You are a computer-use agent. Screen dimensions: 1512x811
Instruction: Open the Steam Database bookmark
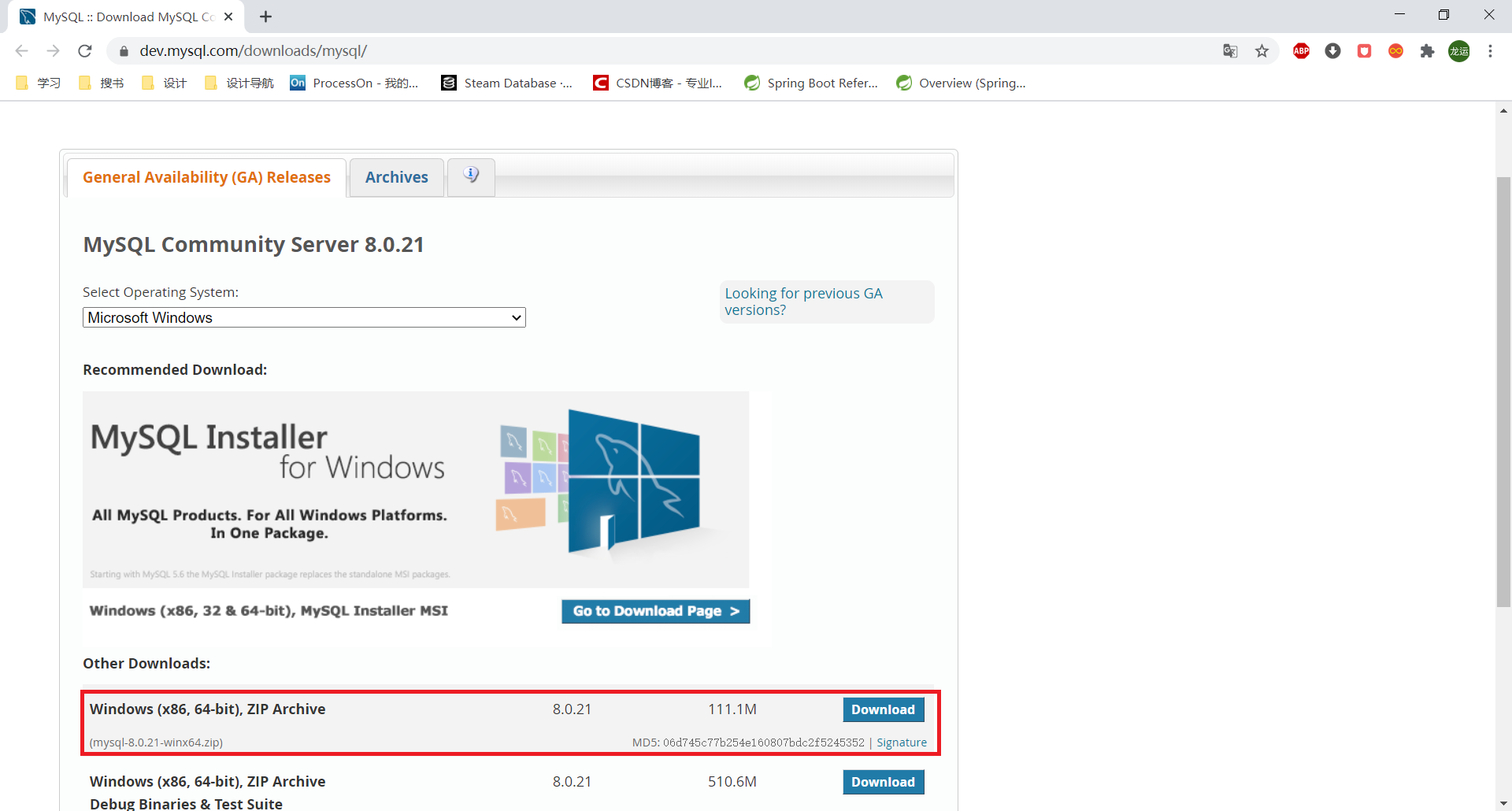[x=507, y=83]
